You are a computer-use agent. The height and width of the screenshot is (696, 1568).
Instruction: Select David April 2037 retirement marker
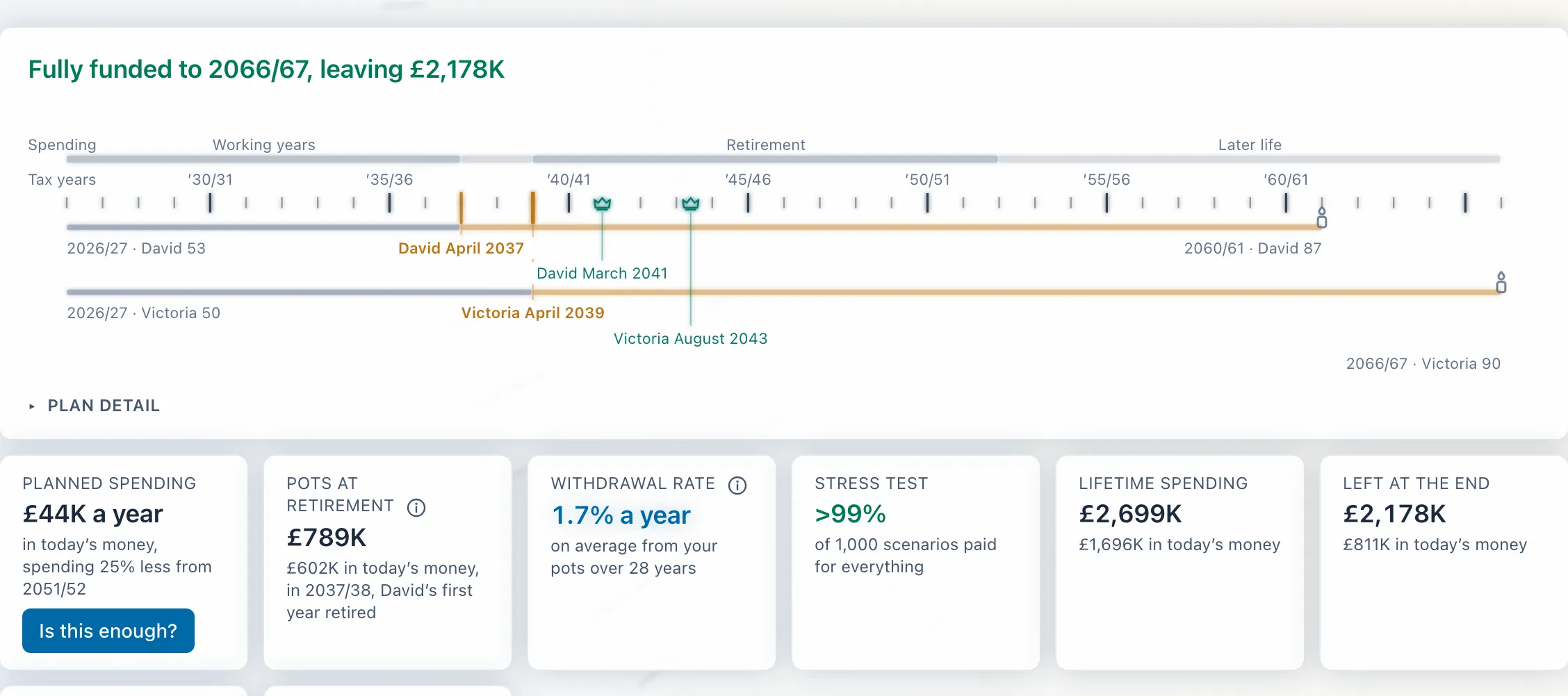click(x=461, y=248)
